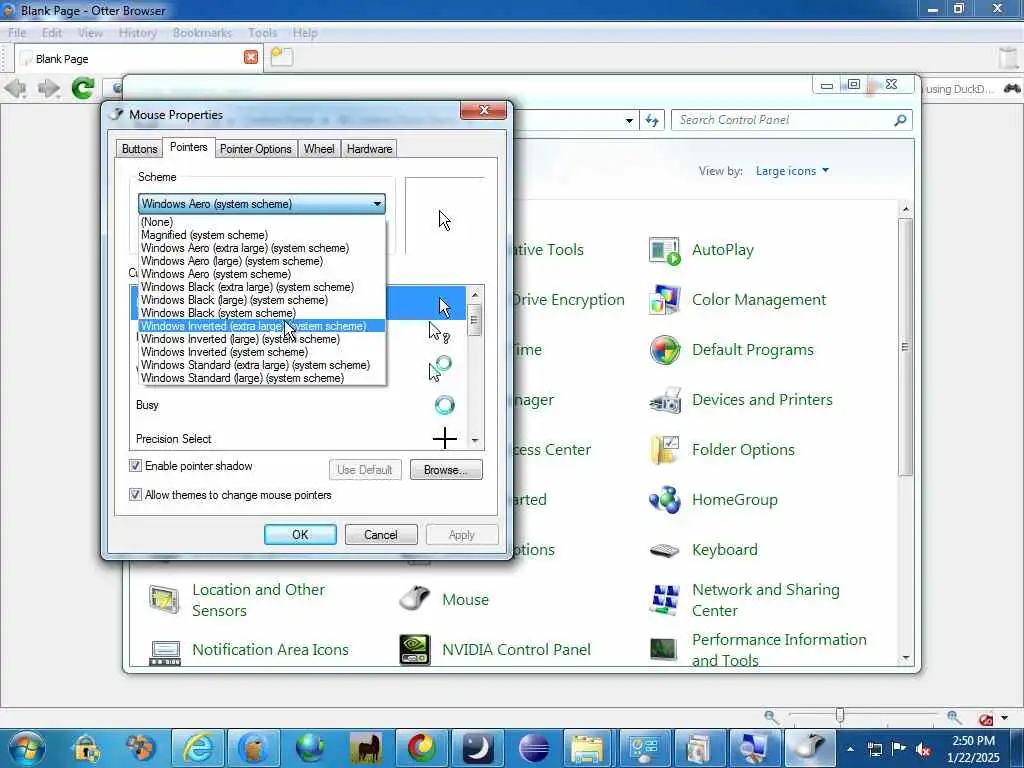Select the Precision Select cursor row

(x=297, y=438)
